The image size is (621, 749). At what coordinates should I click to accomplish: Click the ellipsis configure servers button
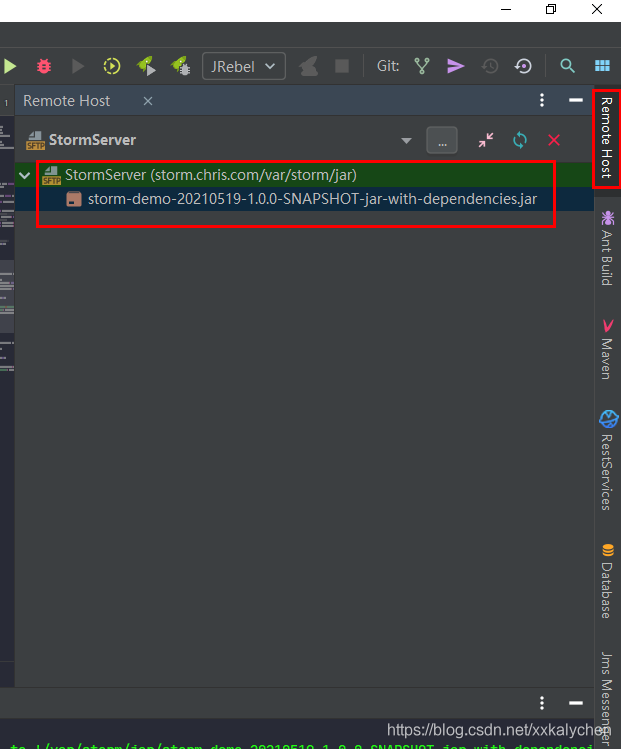click(442, 140)
